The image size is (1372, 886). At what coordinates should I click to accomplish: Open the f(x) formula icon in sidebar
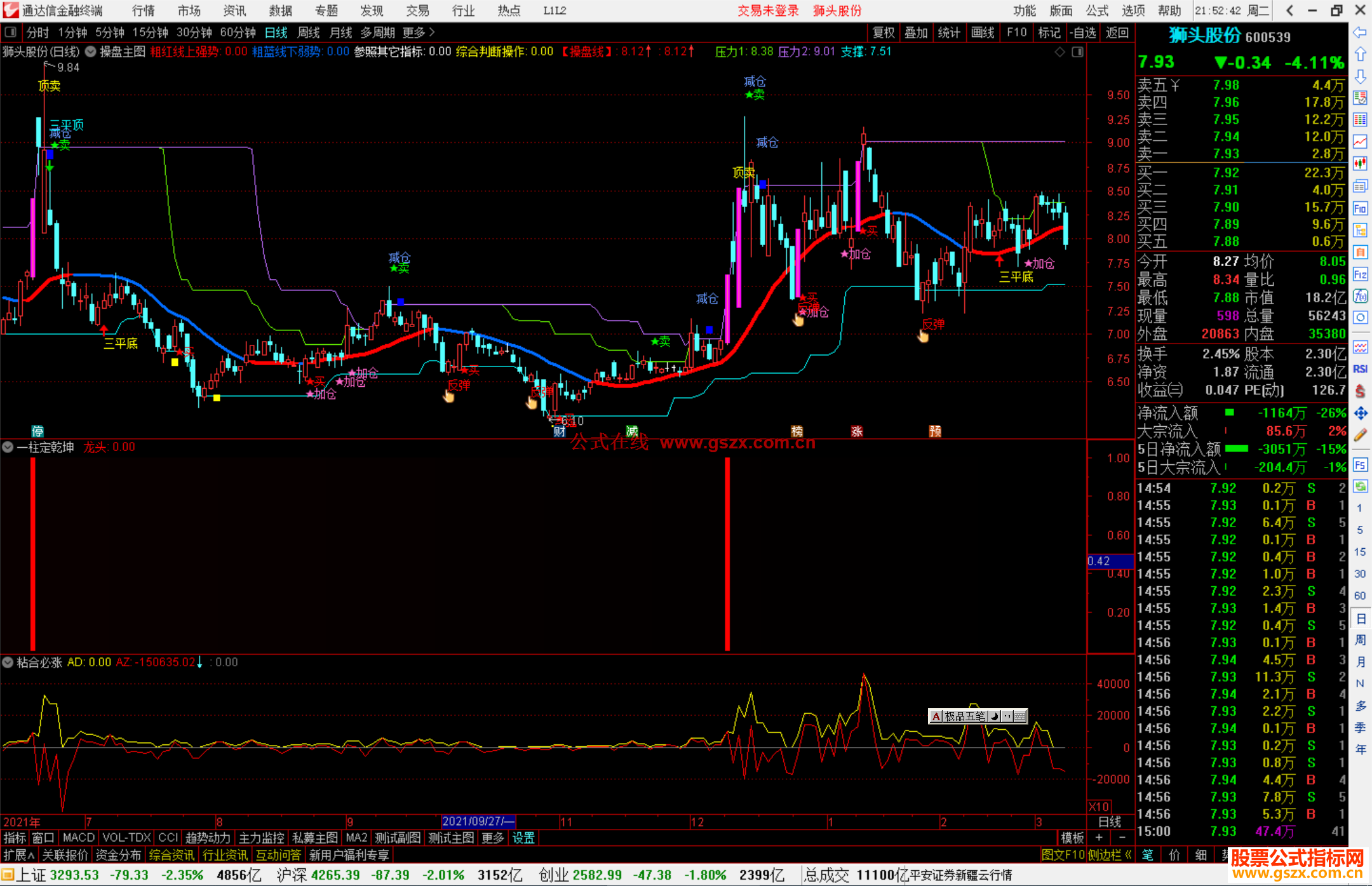1360,296
